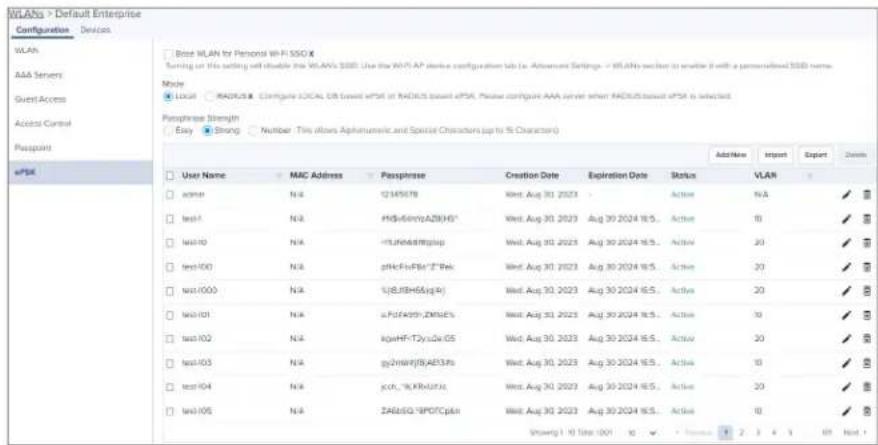Click user name test-1000 cell

(x=198, y=291)
